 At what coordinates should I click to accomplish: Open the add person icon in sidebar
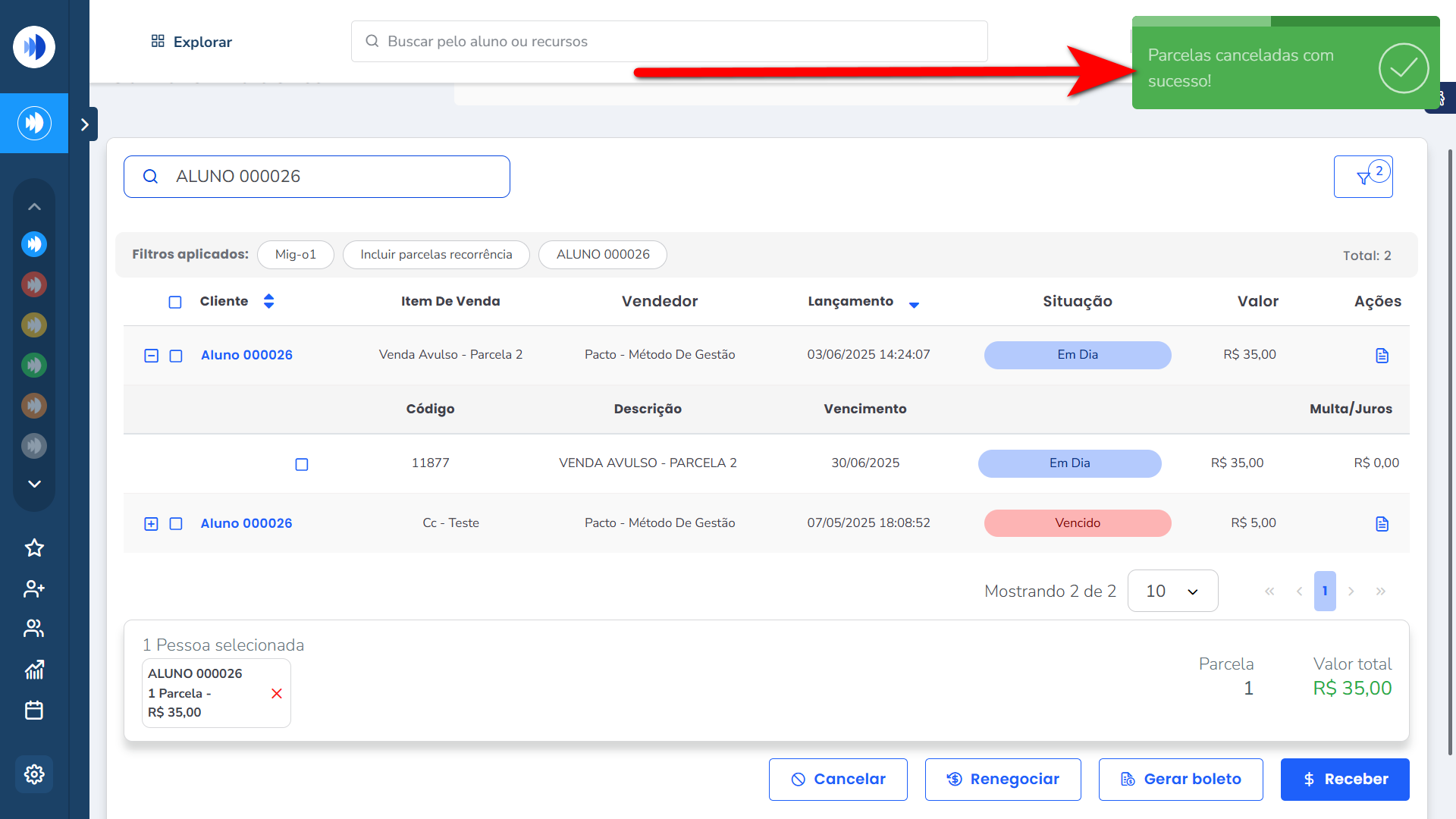click(34, 588)
